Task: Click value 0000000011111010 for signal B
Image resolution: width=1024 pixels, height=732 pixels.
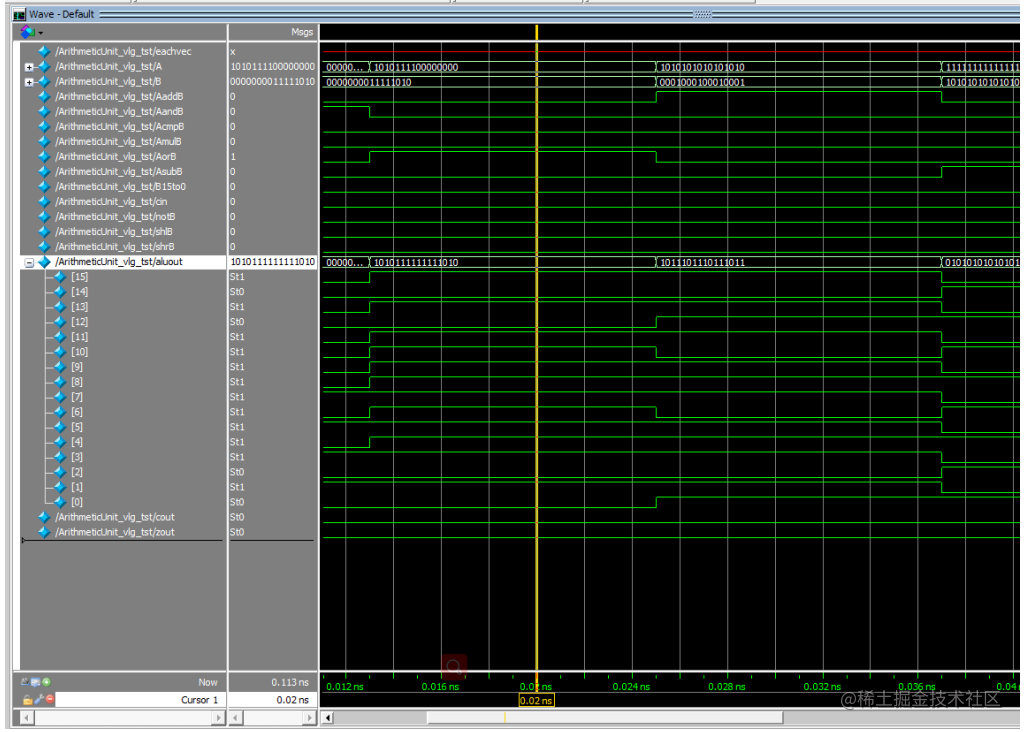Action: coord(272,82)
